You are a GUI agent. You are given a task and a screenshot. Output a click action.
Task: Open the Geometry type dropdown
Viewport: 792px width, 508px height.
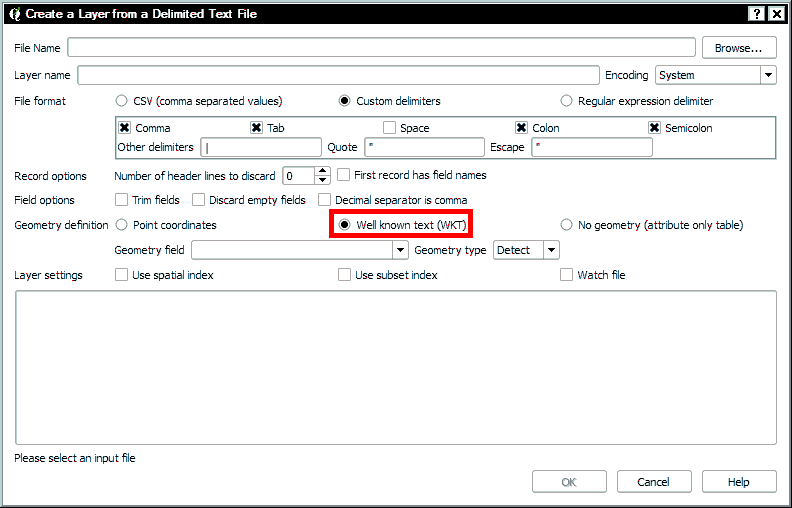550,250
